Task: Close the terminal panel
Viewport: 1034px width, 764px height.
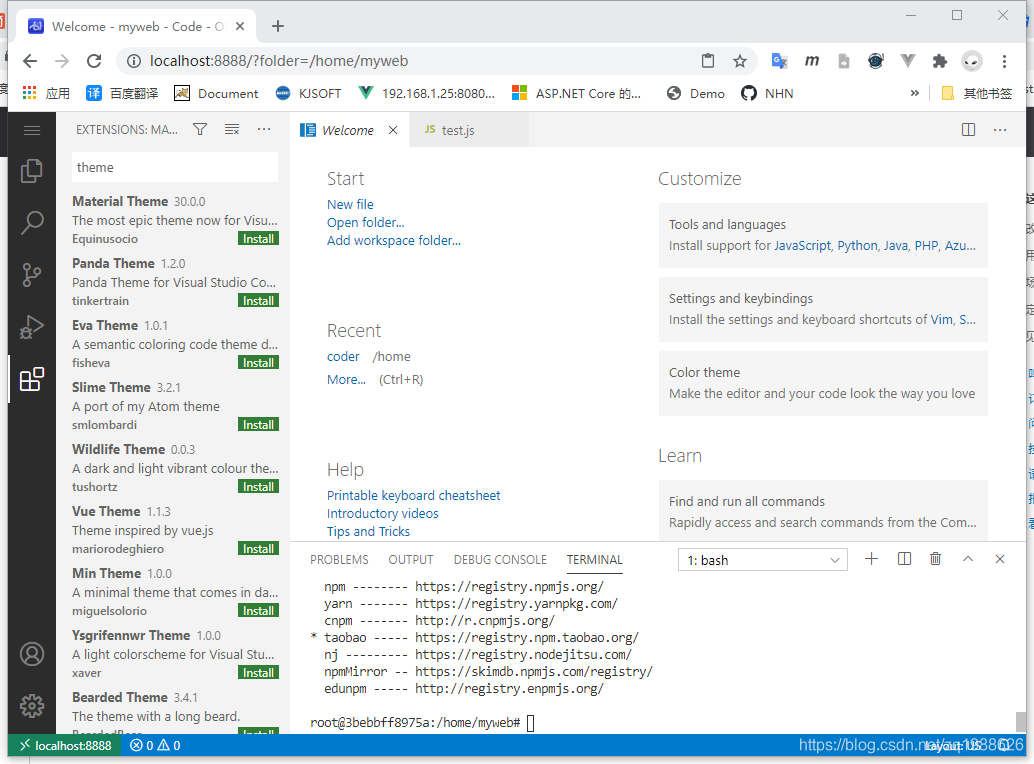Action: 1000,559
